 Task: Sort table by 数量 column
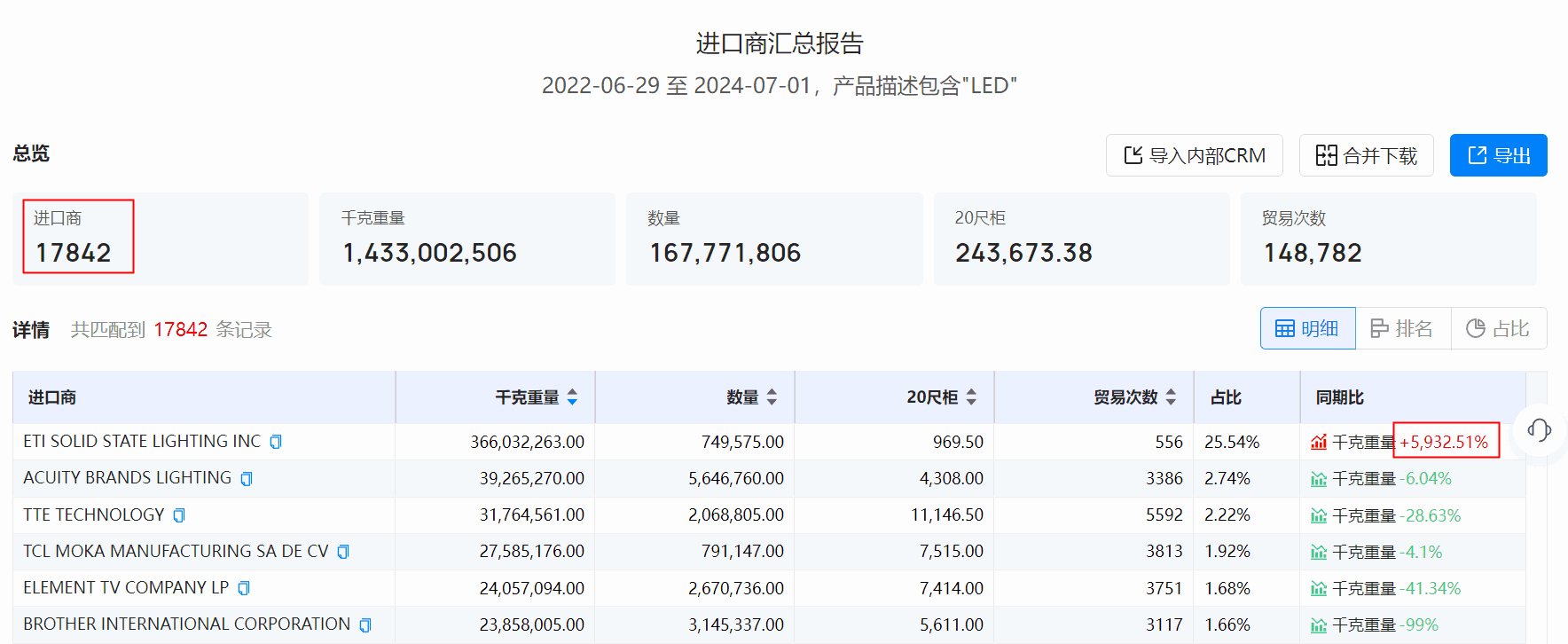[x=772, y=397]
